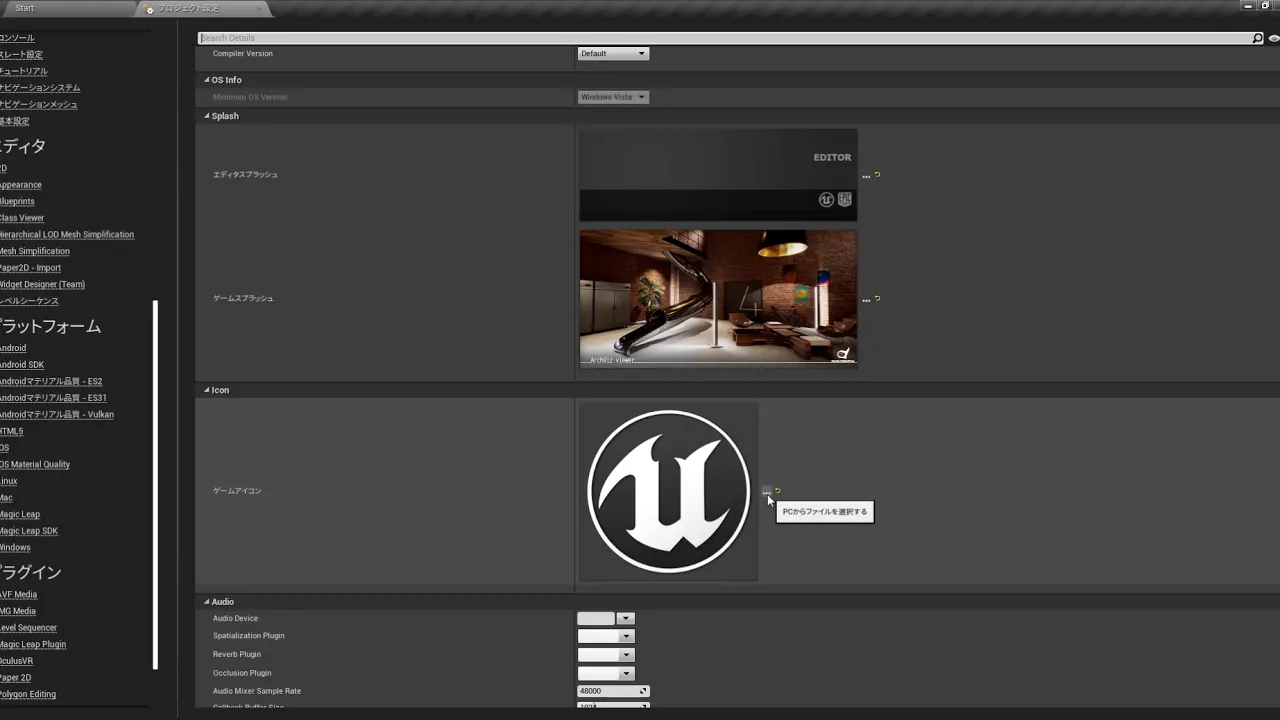Reset editor splash (エディタスプラッシュ) to default
Image resolution: width=1280 pixels, height=720 pixels.
coord(877,174)
